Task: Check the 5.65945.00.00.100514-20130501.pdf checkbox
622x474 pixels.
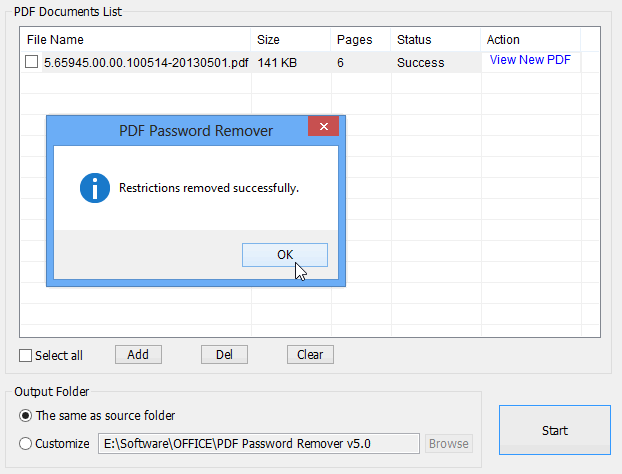Action: click(x=31, y=62)
